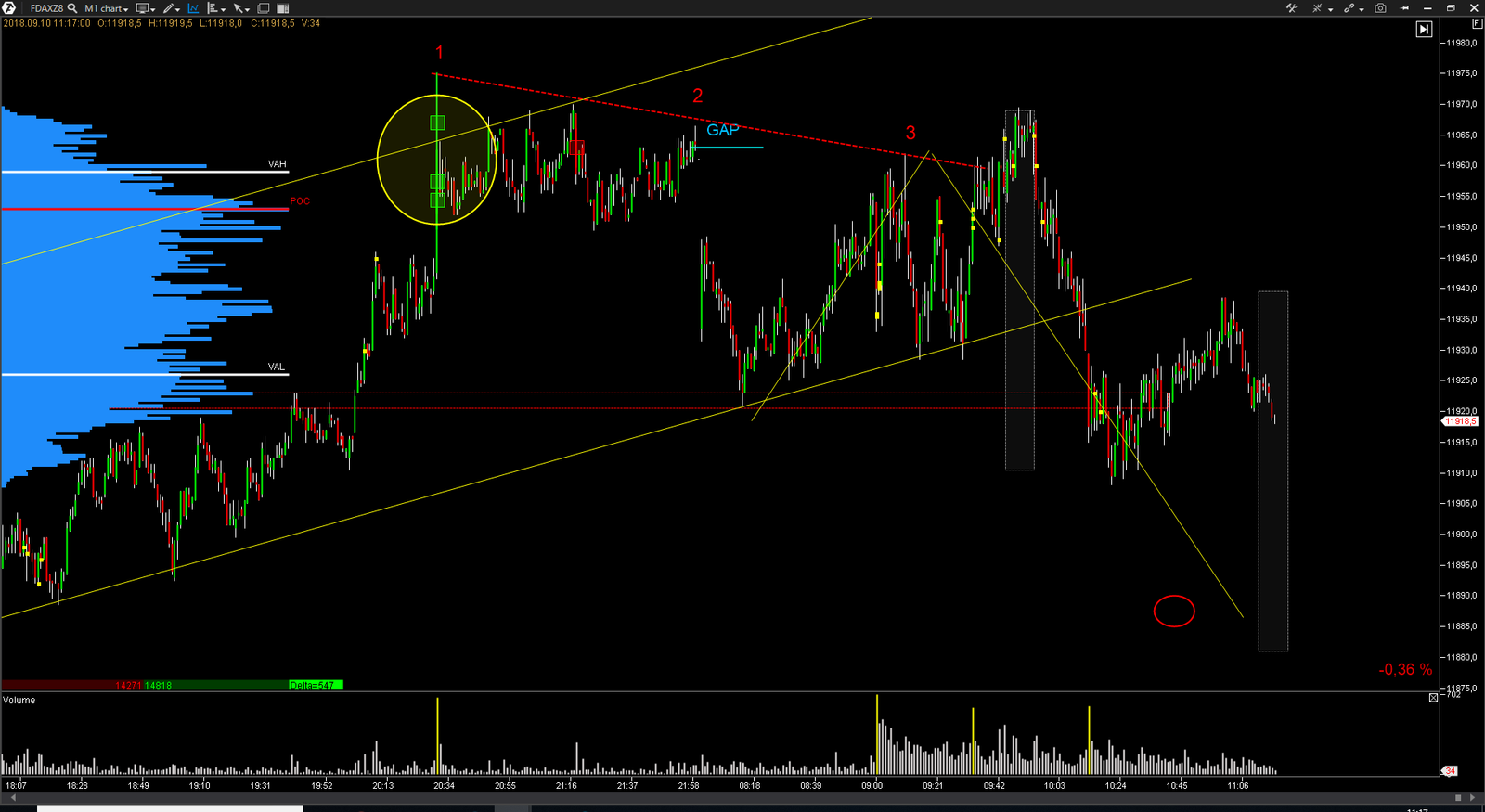Click the center arrows icon
1485x812 pixels.
click(x=1317, y=7)
